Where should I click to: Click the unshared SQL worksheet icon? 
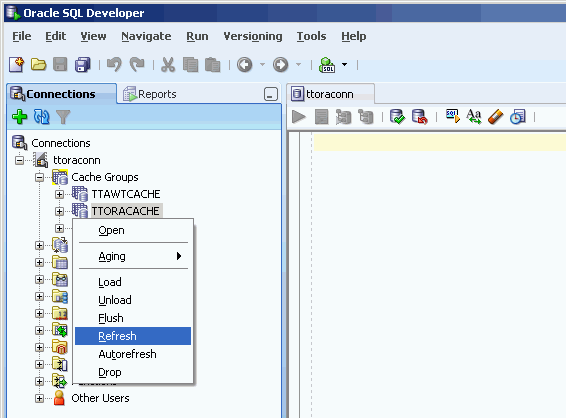click(453, 116)
